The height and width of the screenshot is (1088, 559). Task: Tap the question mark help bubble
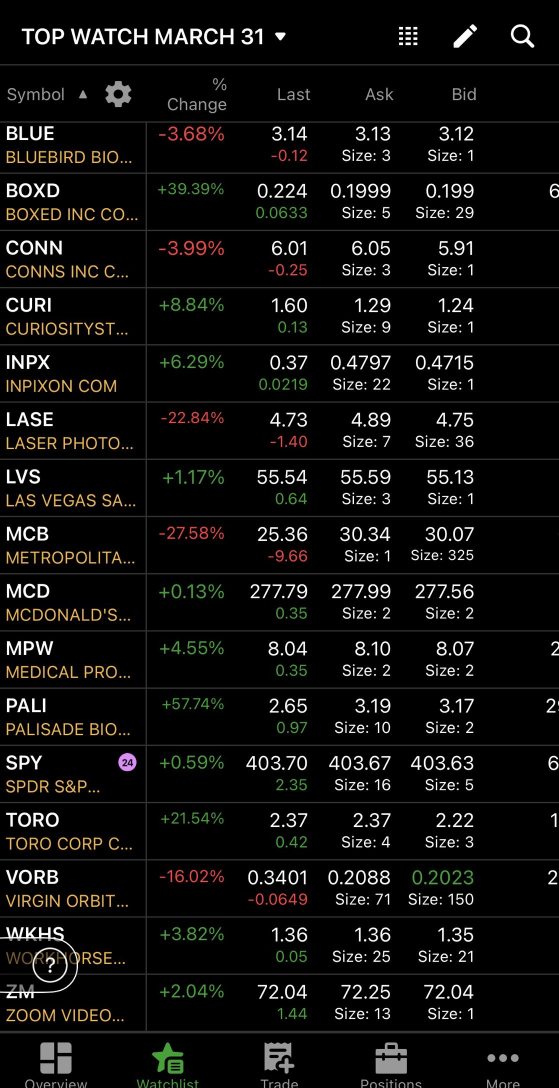(51, 967)
